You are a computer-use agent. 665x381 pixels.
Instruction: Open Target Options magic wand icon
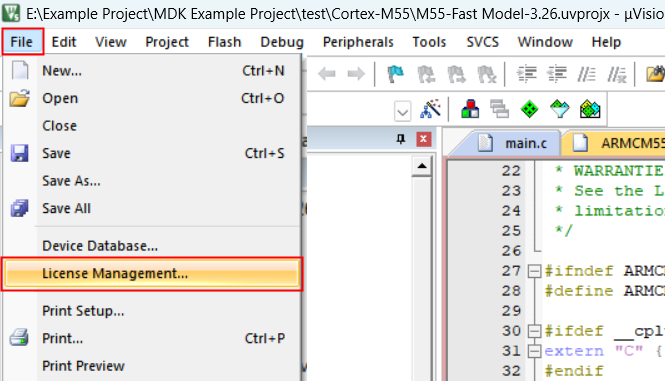(430, 109)
